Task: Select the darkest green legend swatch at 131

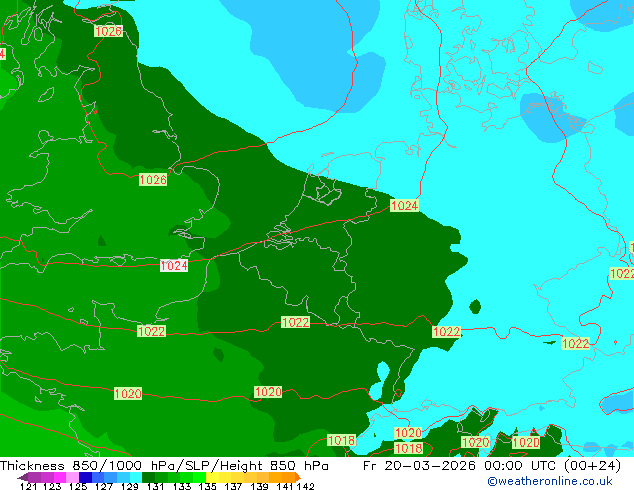Action: [x=148, y=477]
